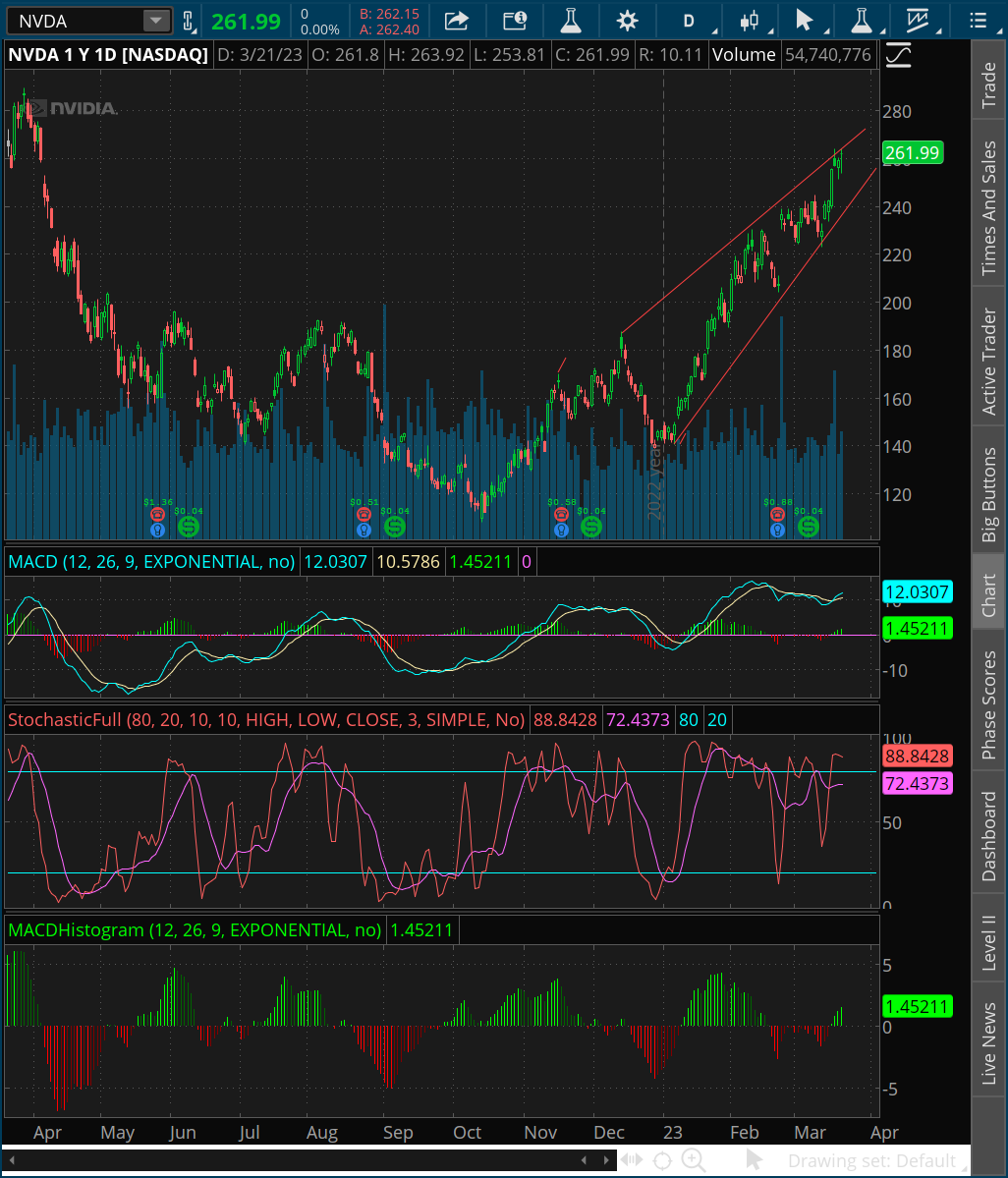Click the green 261.99 price axis bubble
The width and height of the screenshot is (1008, 1178).
912,153
